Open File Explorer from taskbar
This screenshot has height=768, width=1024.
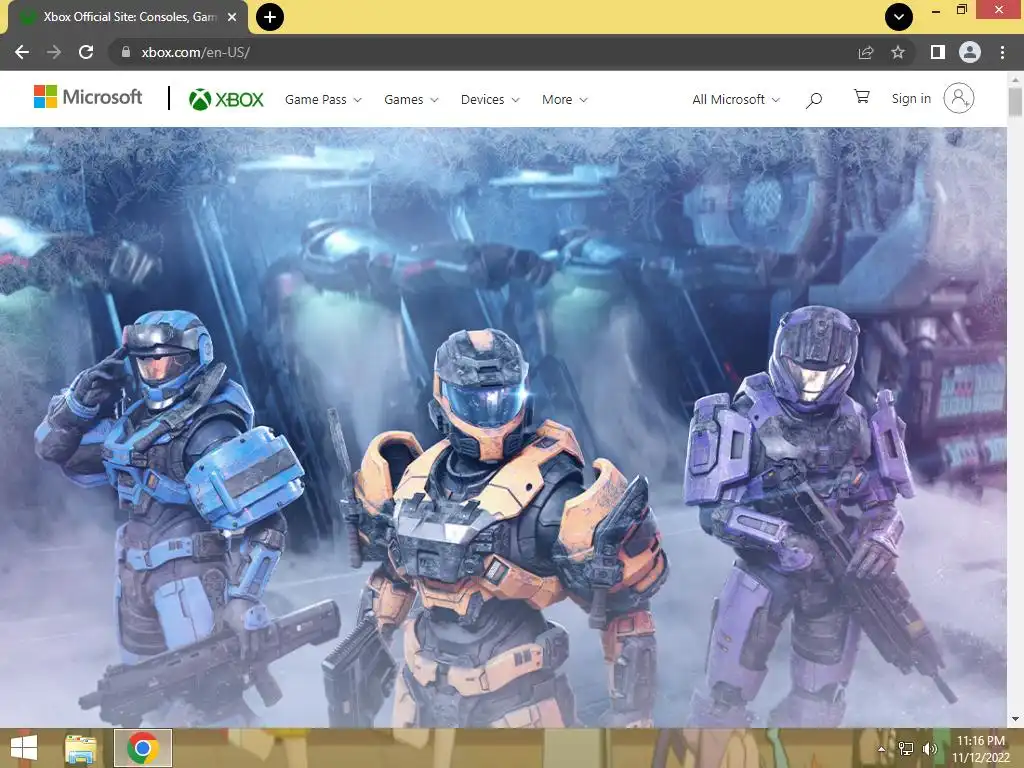pyautogui.click(x=81, y=748)
